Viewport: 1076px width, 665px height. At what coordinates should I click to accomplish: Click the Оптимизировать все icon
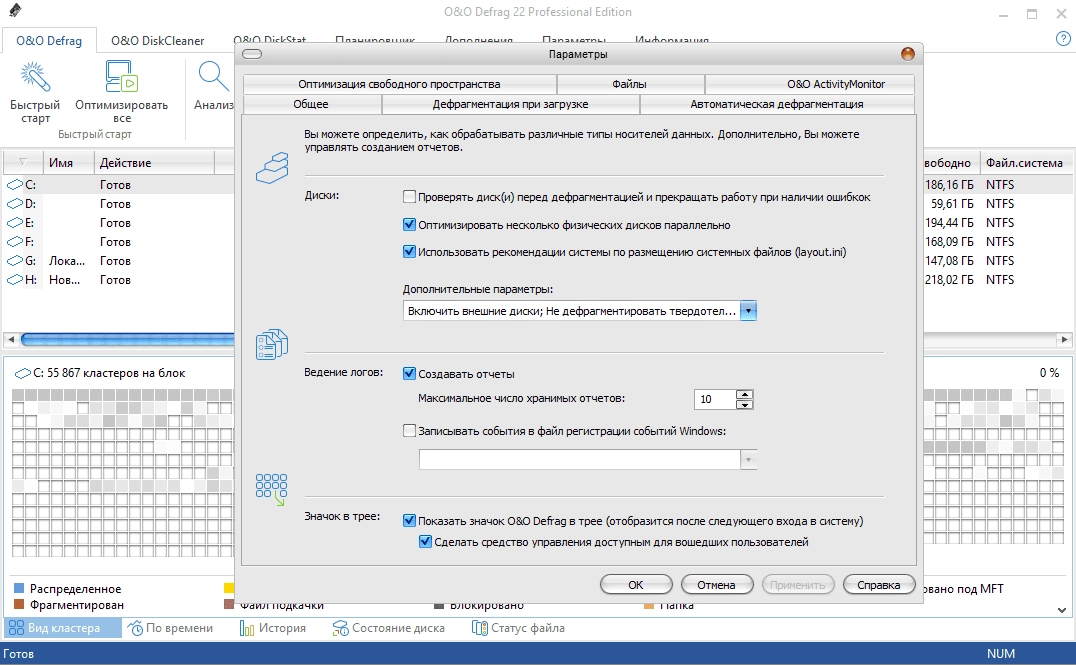point(121,76)
